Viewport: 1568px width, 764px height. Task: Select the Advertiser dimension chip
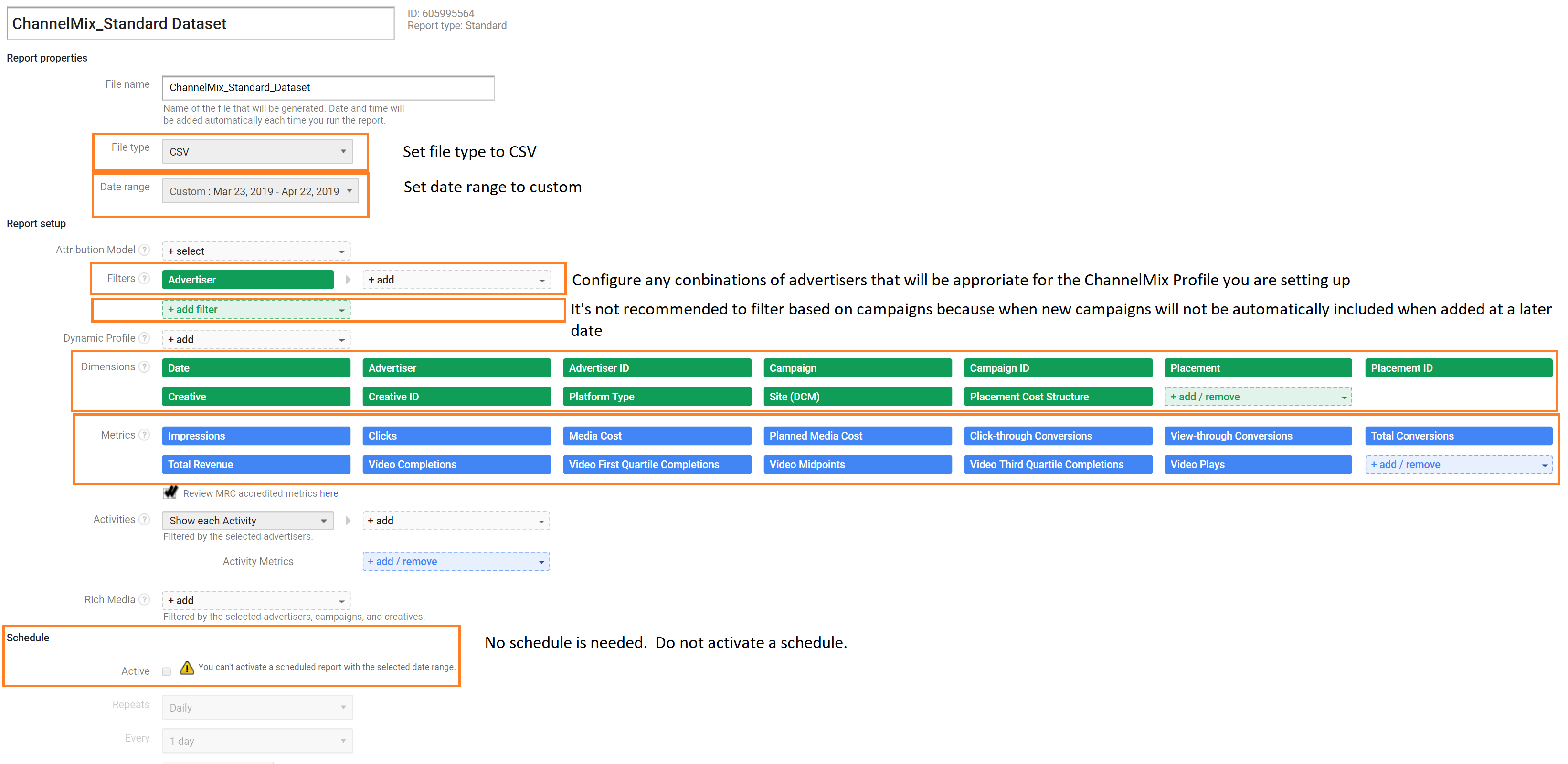tap(456, 368)
